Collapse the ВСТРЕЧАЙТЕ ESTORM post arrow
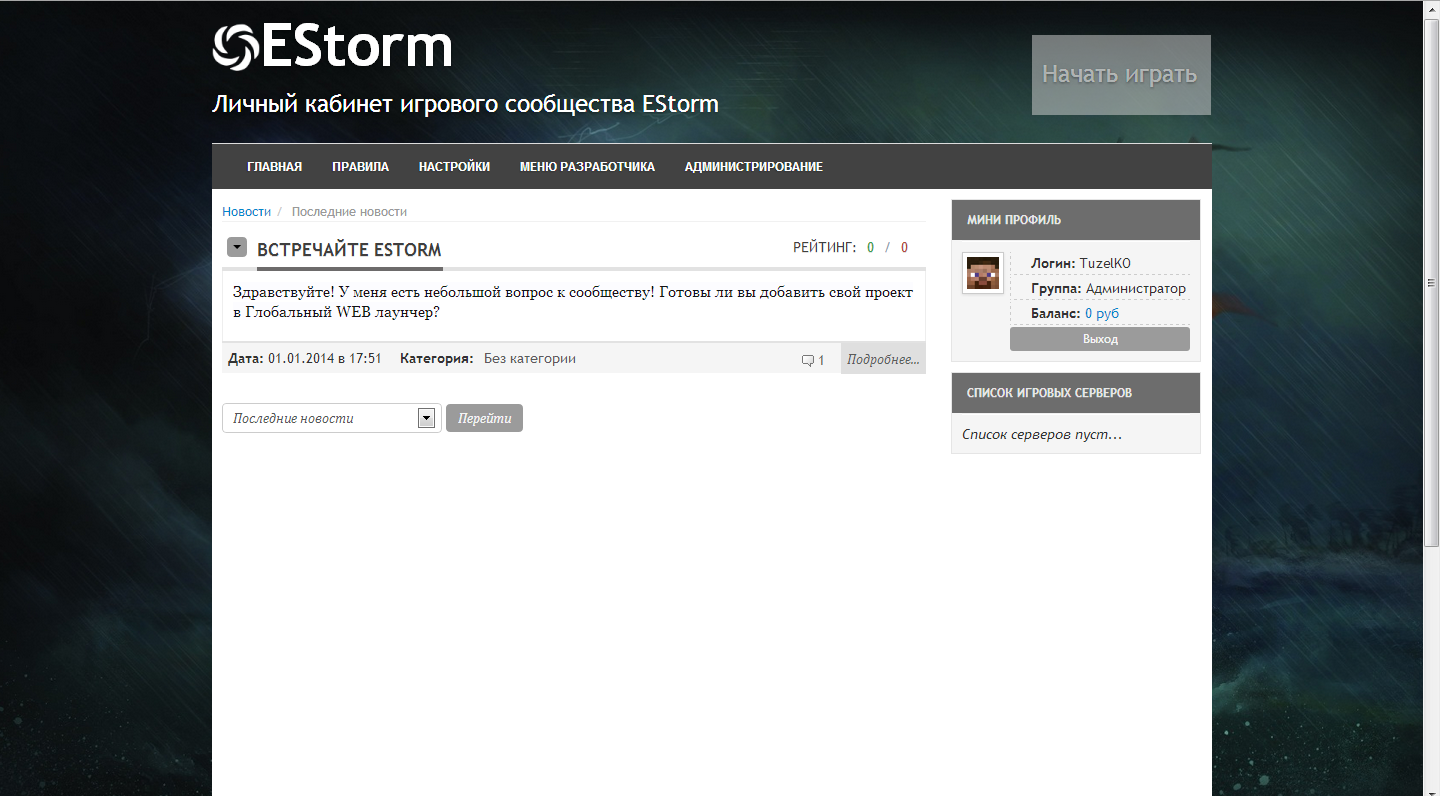1440x796 pixels. click(237, 247)
